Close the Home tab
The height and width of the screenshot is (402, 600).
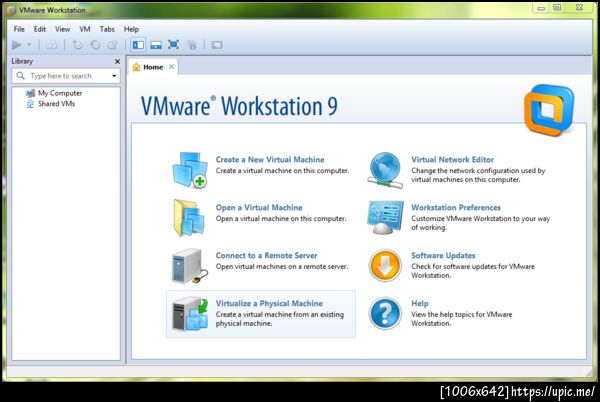171,67
